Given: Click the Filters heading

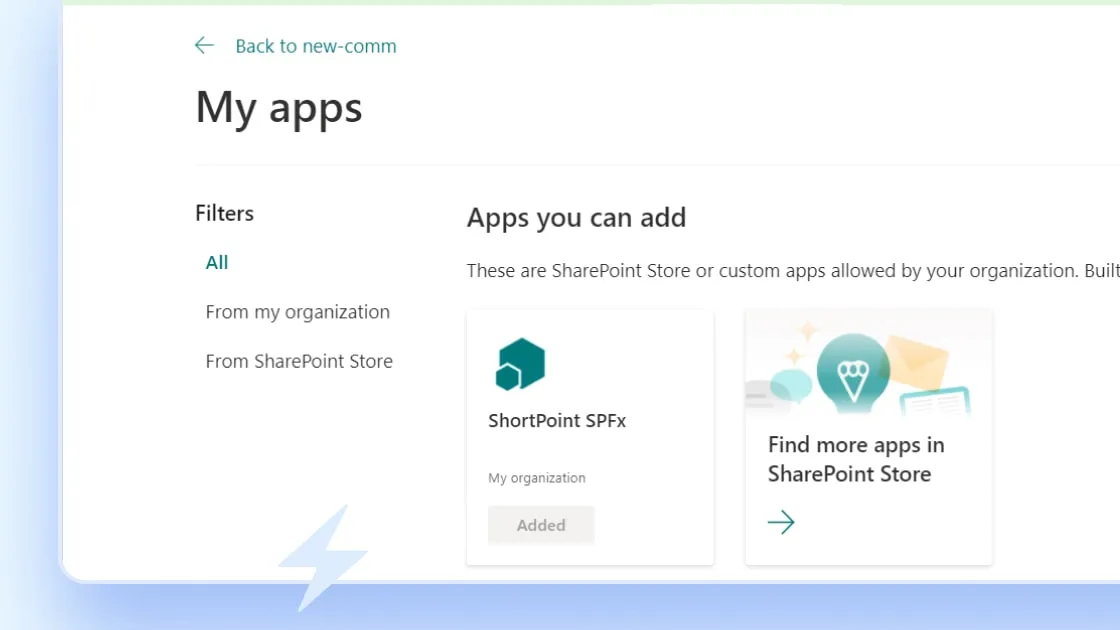Looking at the screenshot, I should click(224, 213).
